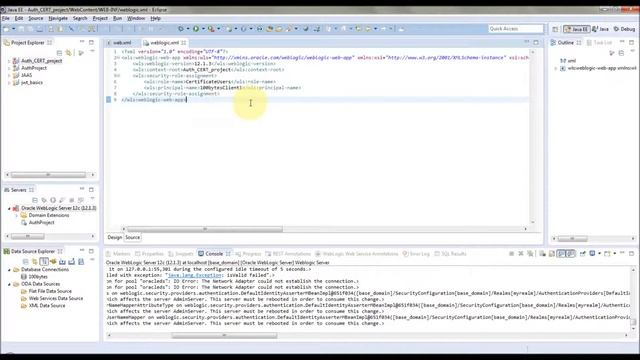The width and height of the screenshot is (640, 360).
Task: Click the New Connection Profile icon in Data Source Explorer
Action: click(x=53, y=262)
